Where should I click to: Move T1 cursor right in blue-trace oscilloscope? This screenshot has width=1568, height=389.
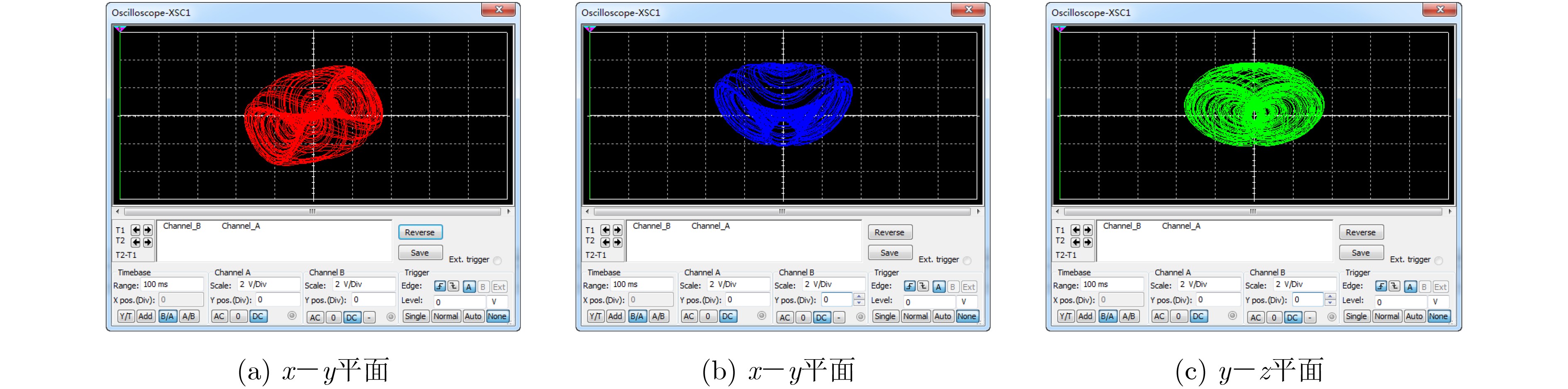pos(617,230)
